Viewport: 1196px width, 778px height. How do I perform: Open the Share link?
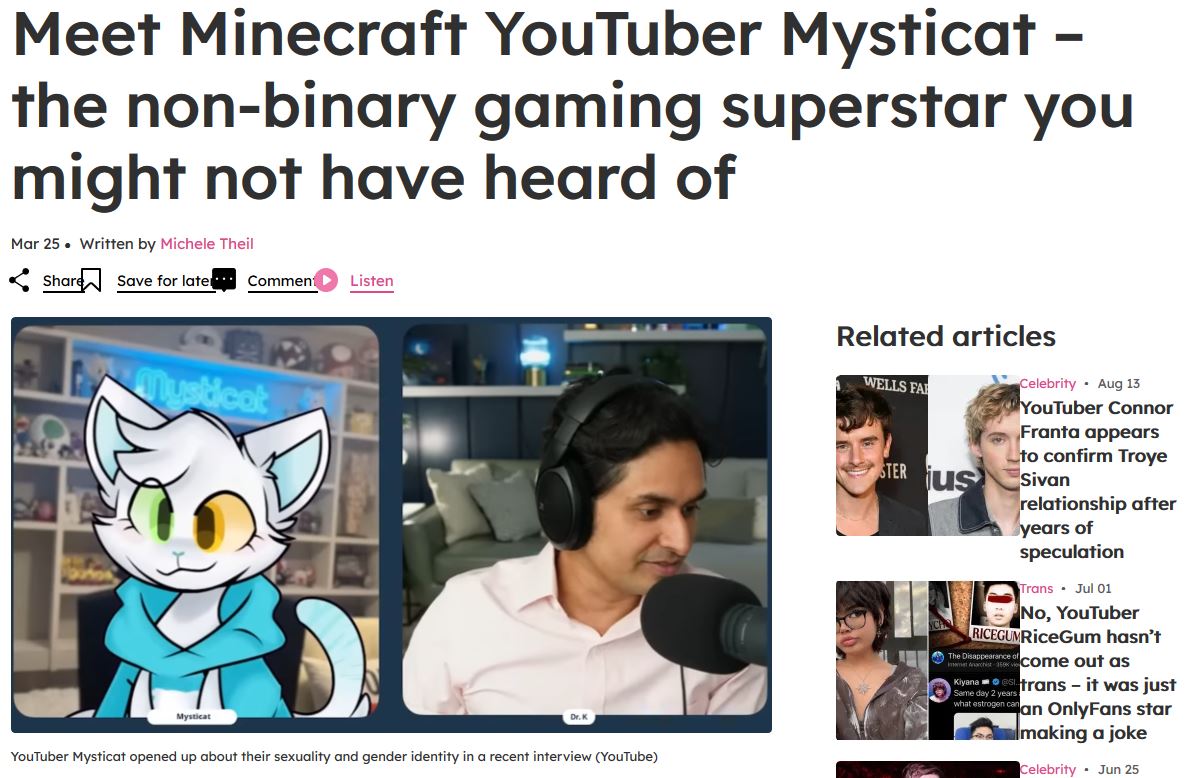pyautogui.click(x=63, y=281)
